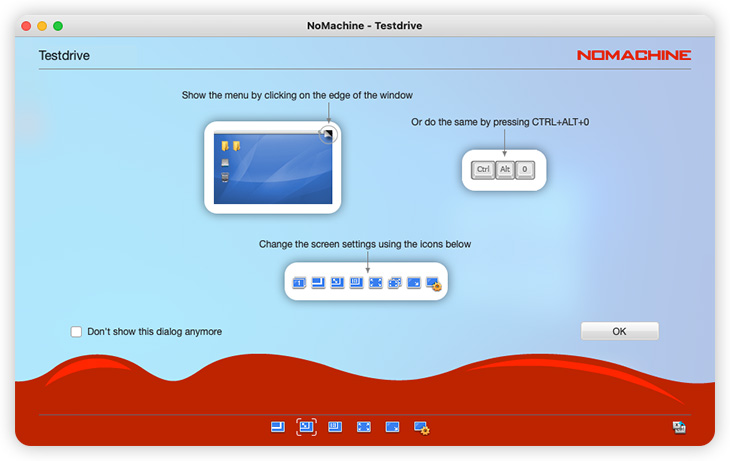Click the third icon in the bottom toolbar

(335, 427)
